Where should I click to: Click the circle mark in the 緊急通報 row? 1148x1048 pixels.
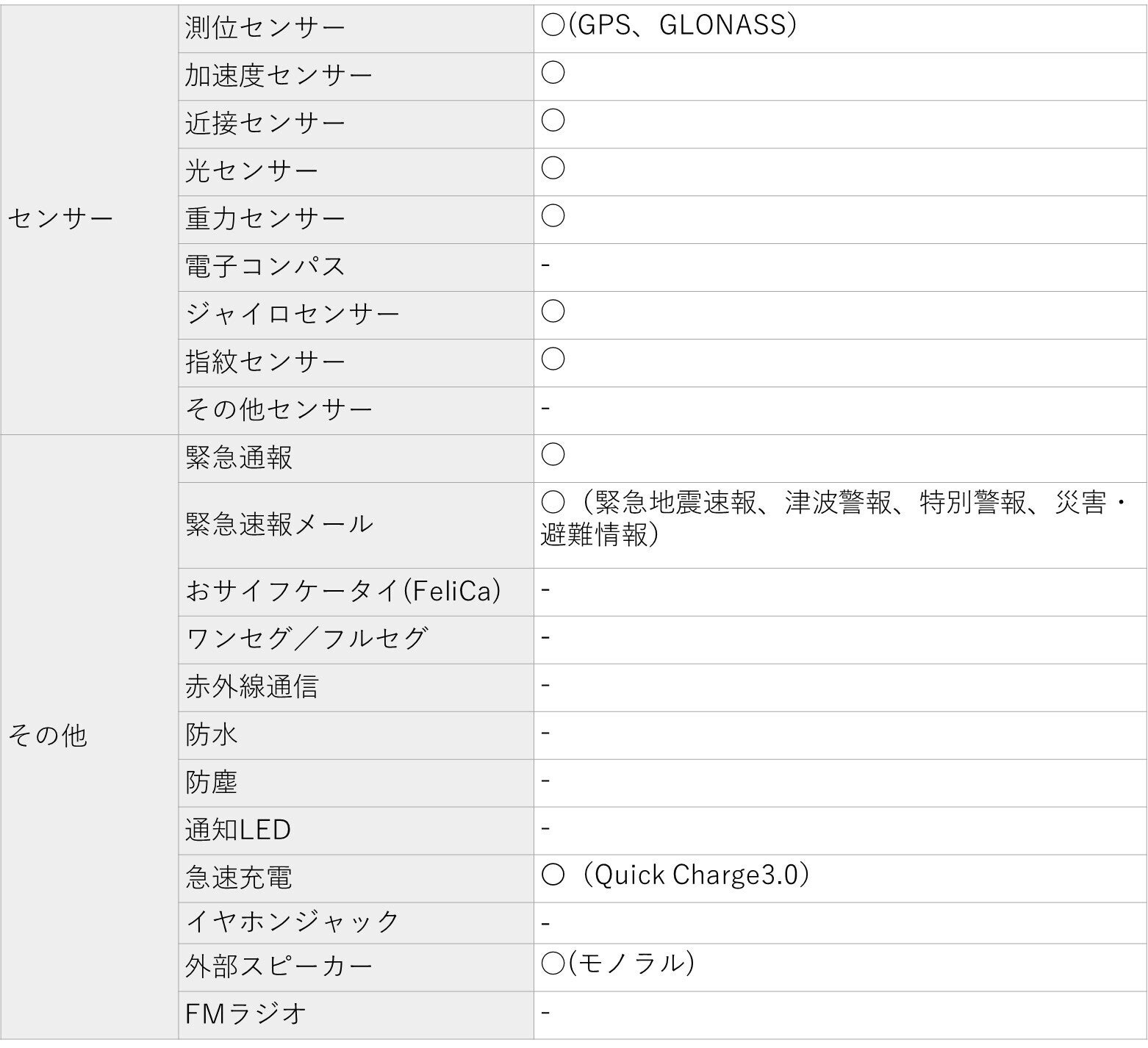click(553, 455)
